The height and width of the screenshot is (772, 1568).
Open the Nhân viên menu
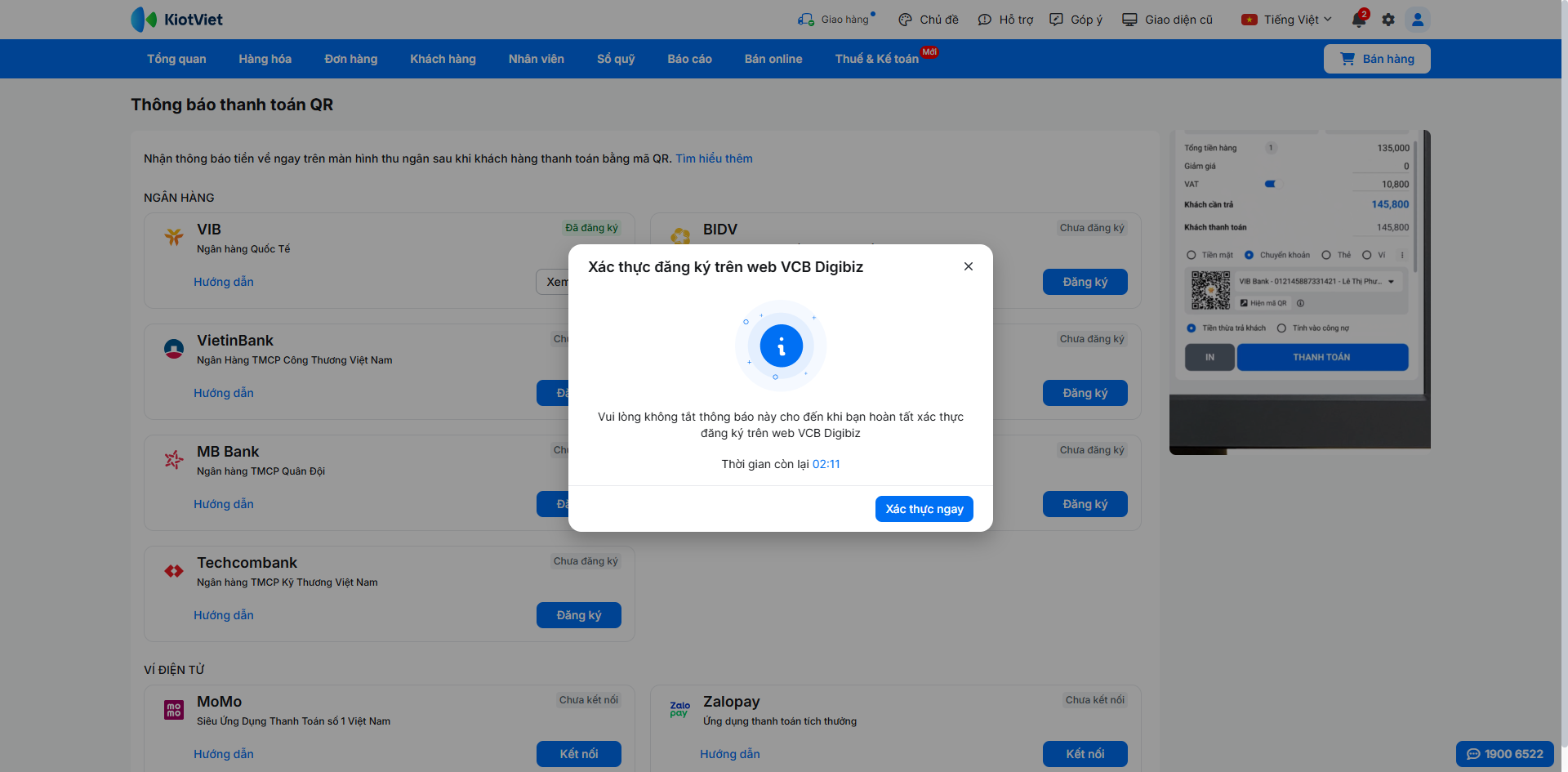click(x=537, y=59)
